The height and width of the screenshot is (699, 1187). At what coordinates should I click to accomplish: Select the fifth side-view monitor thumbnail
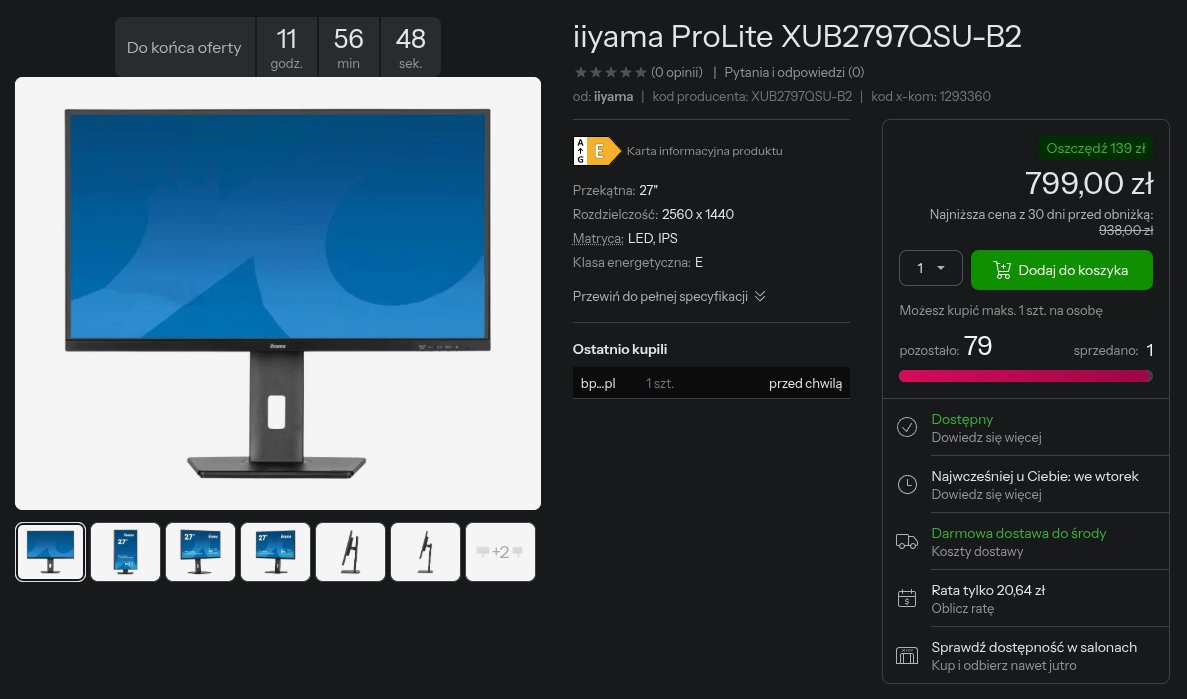point(350,552)
